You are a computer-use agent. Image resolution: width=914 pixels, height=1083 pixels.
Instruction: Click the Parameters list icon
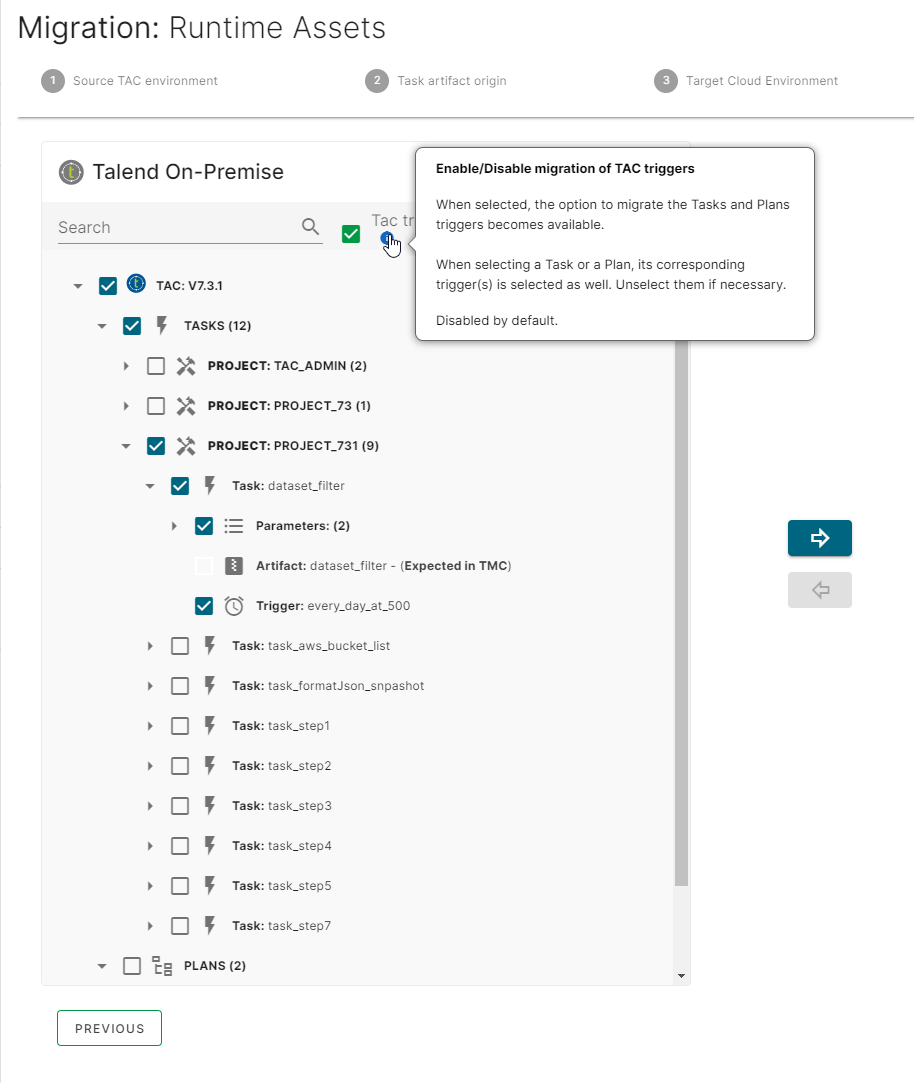(234, 526)
